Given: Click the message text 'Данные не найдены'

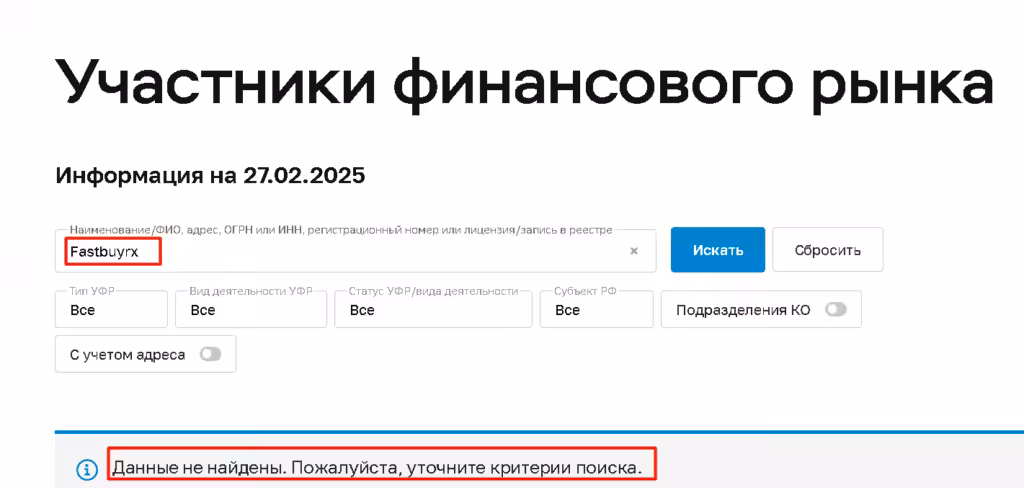Looking at the screenshot, I should 199,468.
